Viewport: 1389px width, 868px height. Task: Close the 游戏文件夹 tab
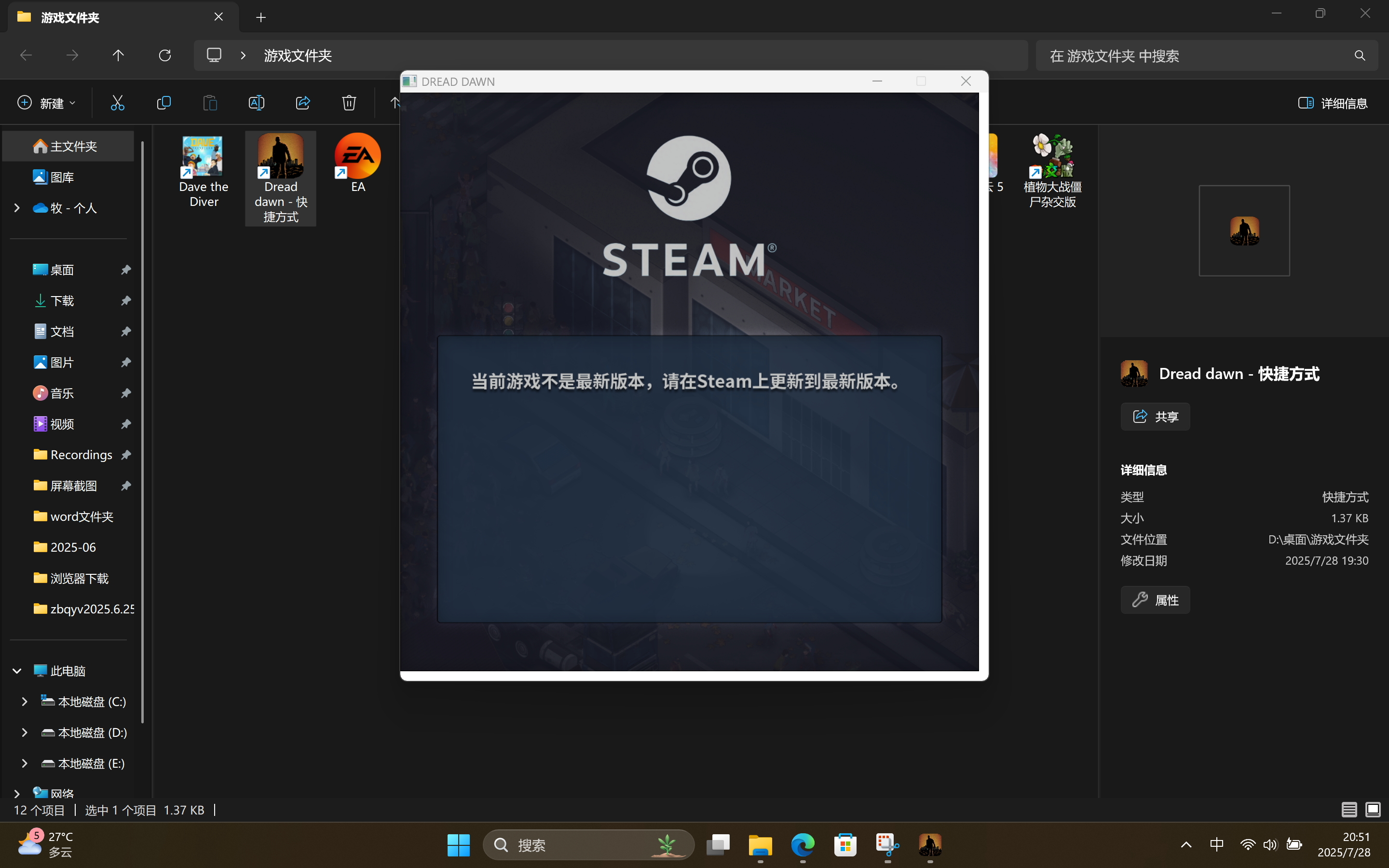click(218, 17)
